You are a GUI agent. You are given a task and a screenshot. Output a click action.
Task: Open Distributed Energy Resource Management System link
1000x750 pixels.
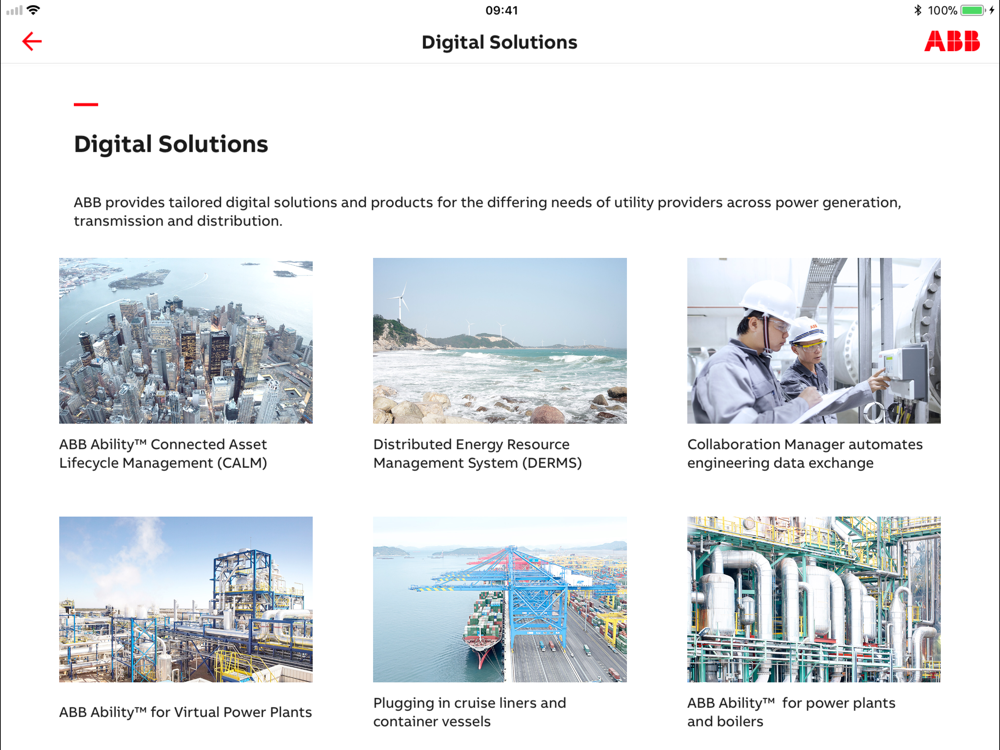478,453
